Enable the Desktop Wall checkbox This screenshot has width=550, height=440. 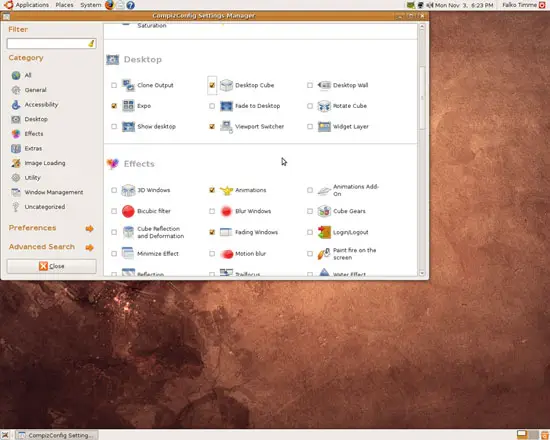pos(310,85)
